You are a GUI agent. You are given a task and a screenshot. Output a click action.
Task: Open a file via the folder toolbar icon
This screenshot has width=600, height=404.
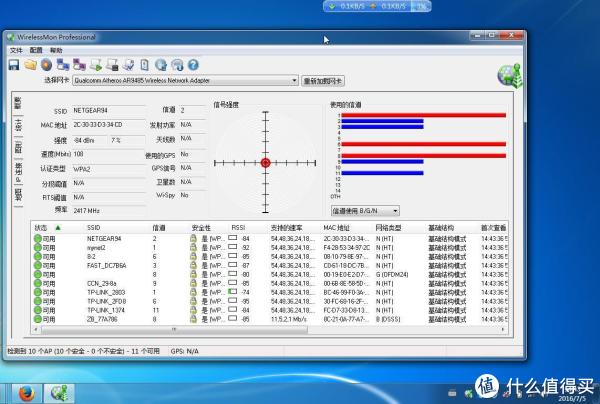[x=31, y=65]
